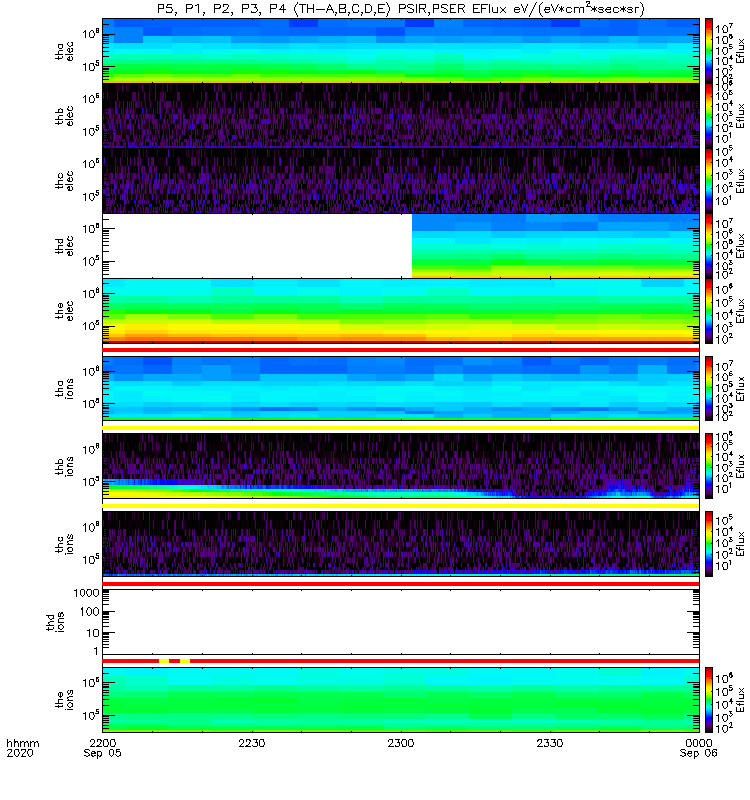Viewport: 750px width, 800px height.
Task: Click the Eflux color bar beside thd elec
Action: [709, 245]
